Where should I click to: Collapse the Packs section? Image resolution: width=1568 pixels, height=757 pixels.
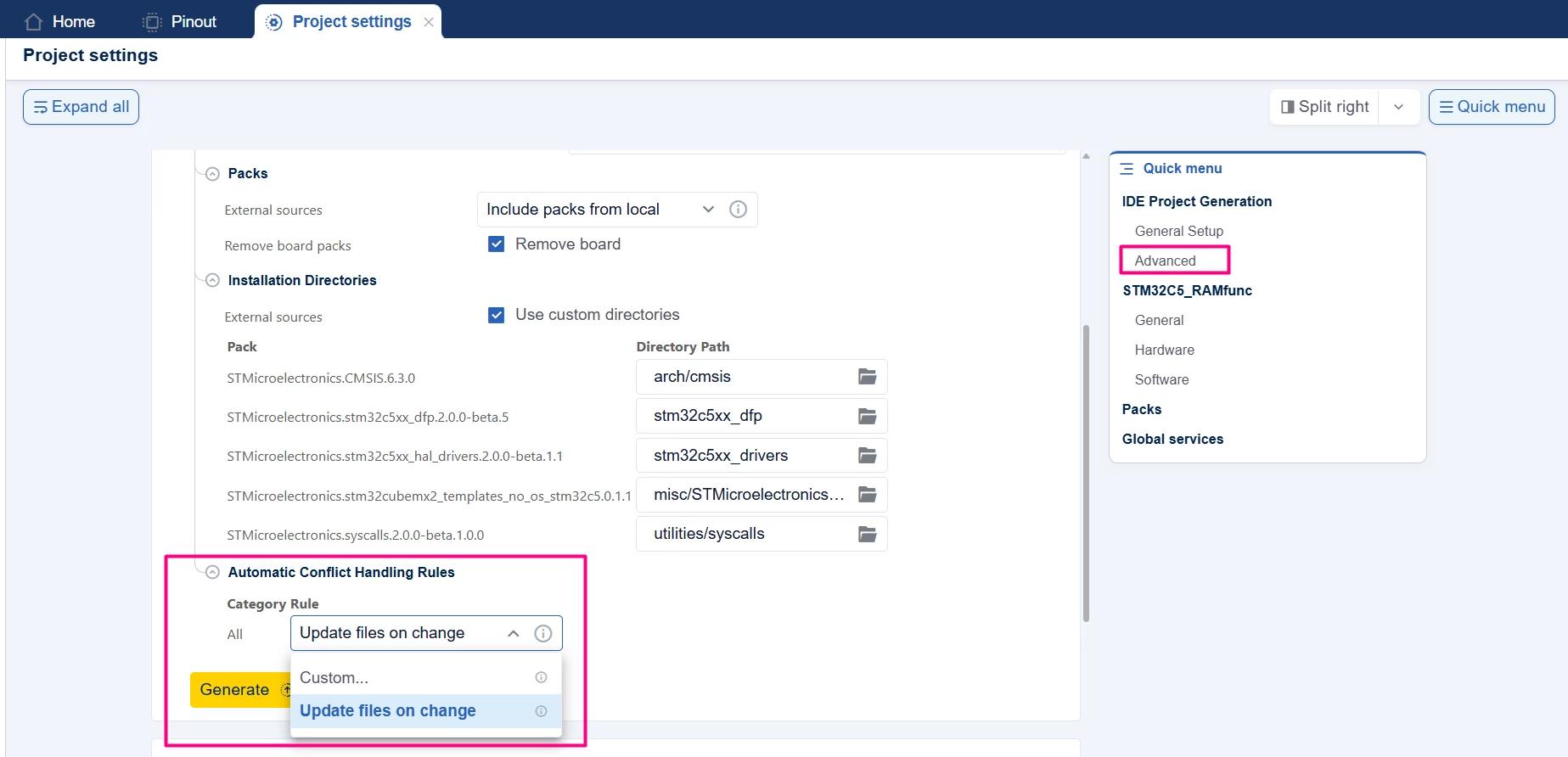212,173
